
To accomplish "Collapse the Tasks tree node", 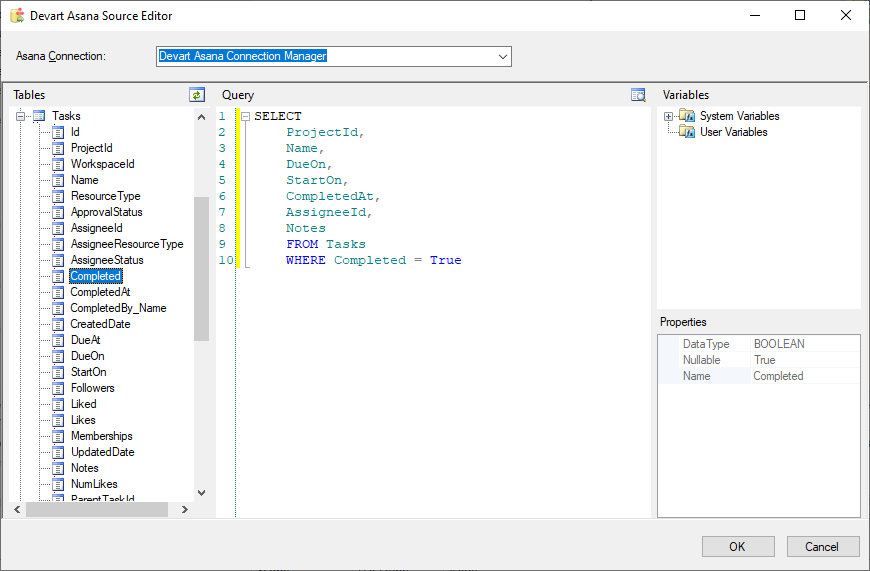I will (20, 116).
